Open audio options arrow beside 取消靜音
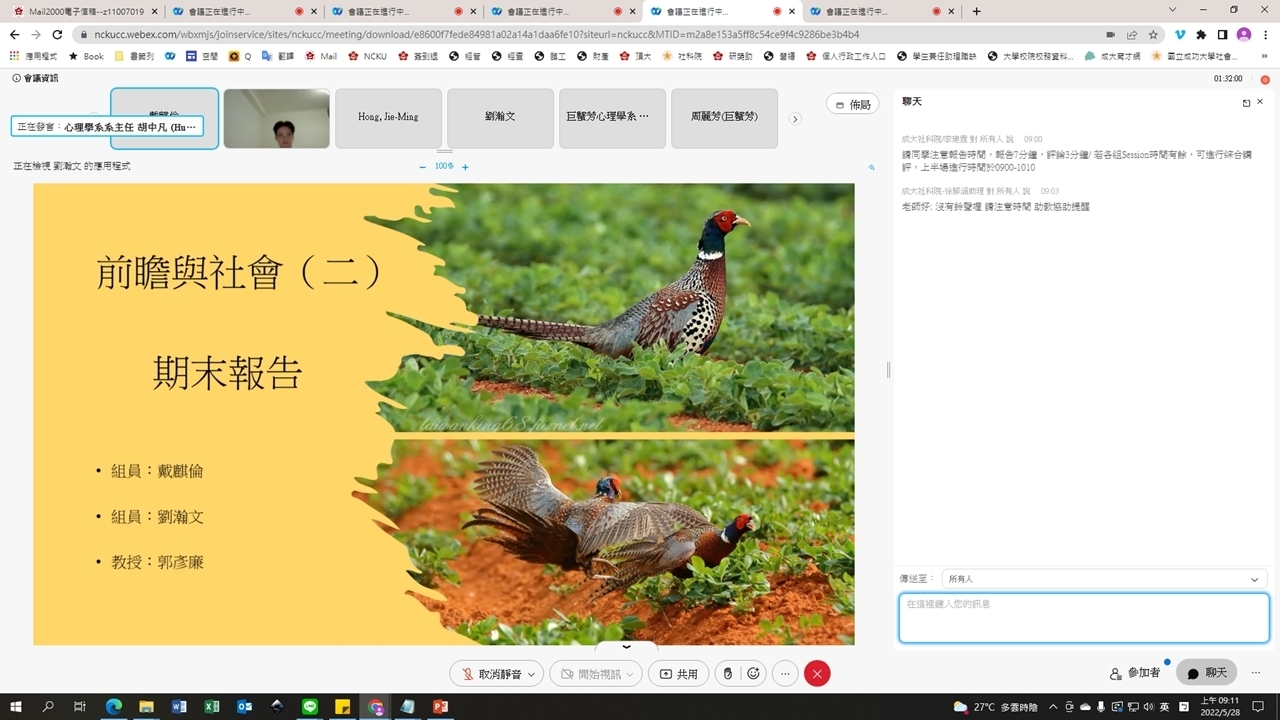Image resolution: width=1280 pixels, height=720 pixels. tap(532, 674)
